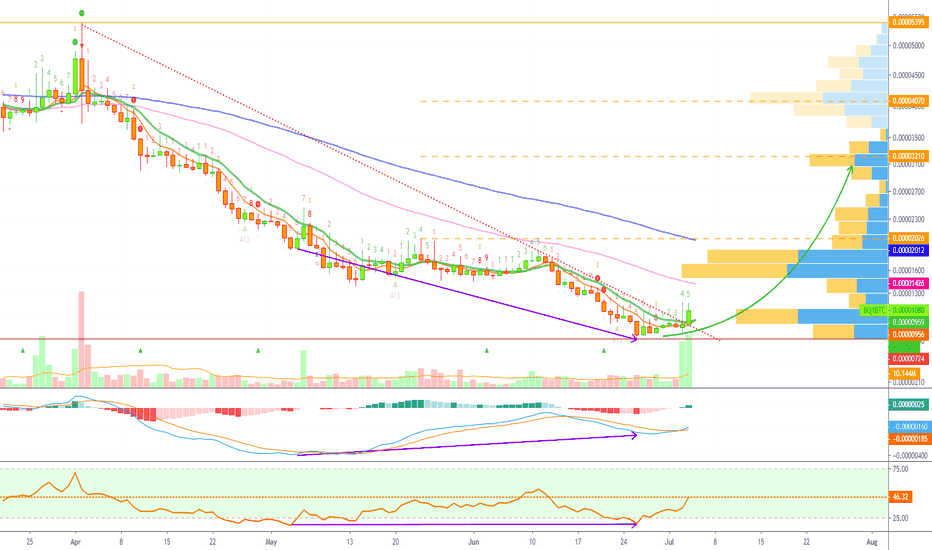Screen dimensions: 932x550
Task: Click the blue -0.00000160 MACD label
Action: pyautogui.click(x=909, y=426)
